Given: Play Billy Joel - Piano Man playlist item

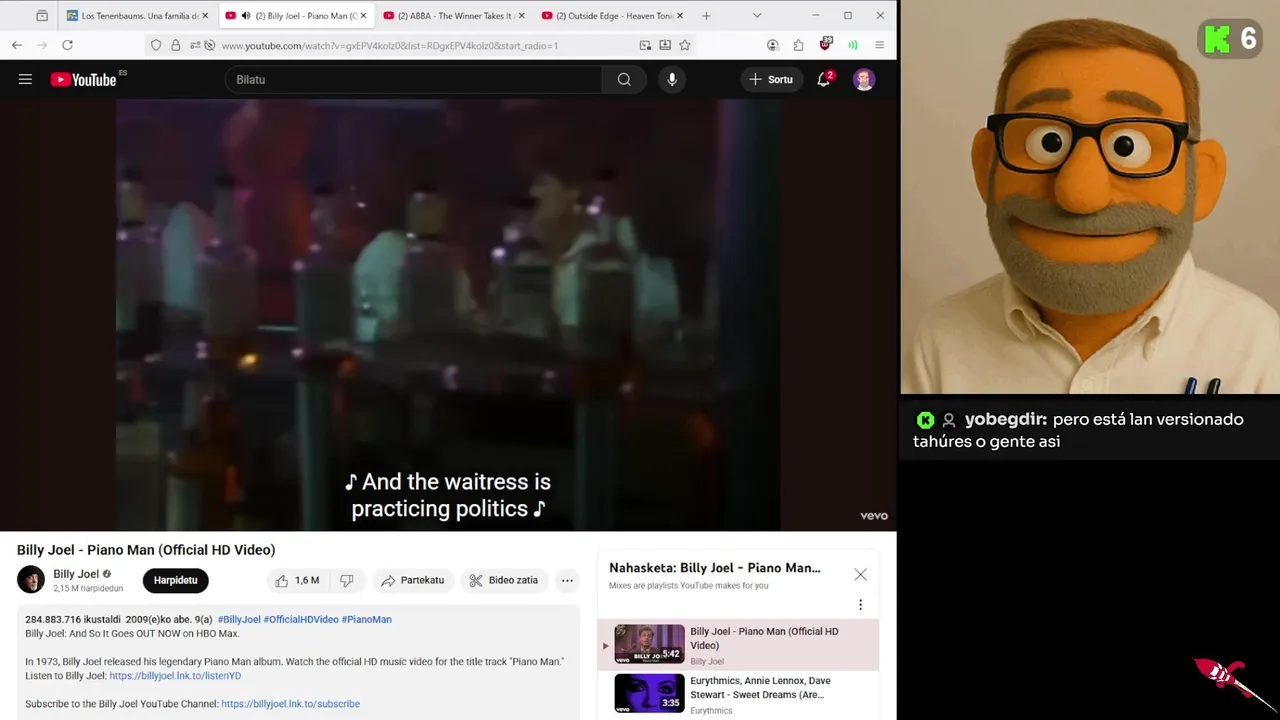Looking at the screenshot, I should coord(738,645).
